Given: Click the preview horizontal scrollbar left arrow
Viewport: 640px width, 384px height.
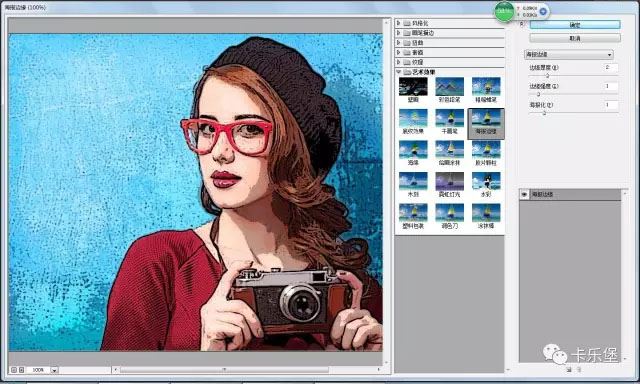Looking at the screenshot, I should click(116, 370).
